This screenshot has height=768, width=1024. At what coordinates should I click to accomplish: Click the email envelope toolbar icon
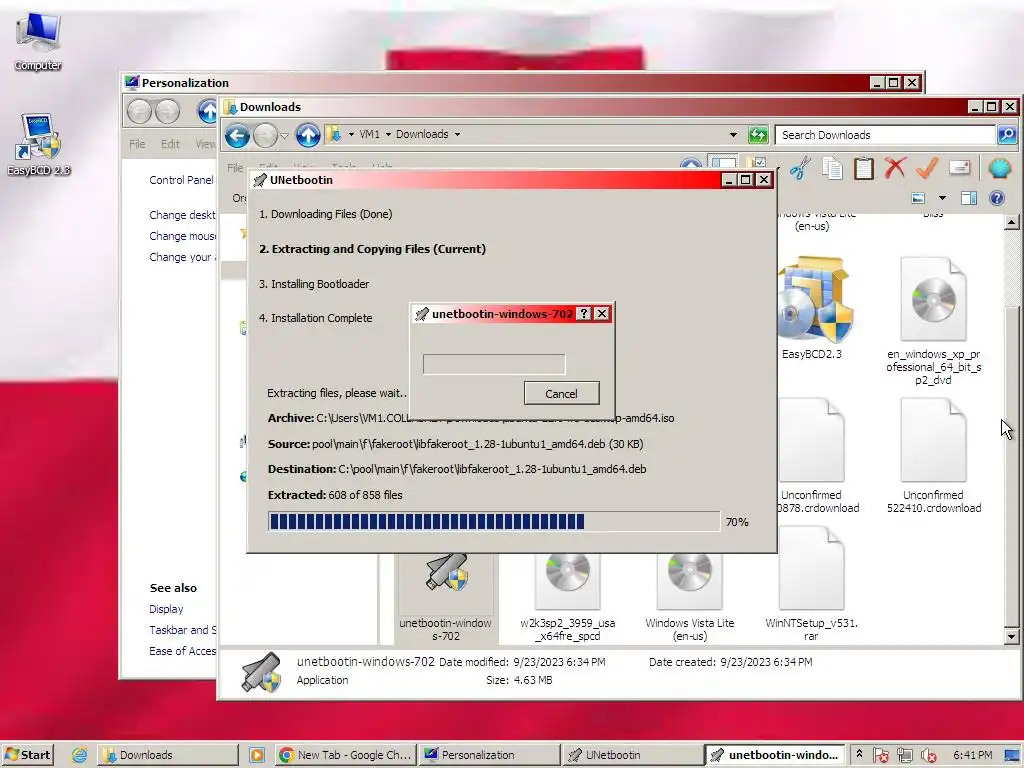pos(959,168)
